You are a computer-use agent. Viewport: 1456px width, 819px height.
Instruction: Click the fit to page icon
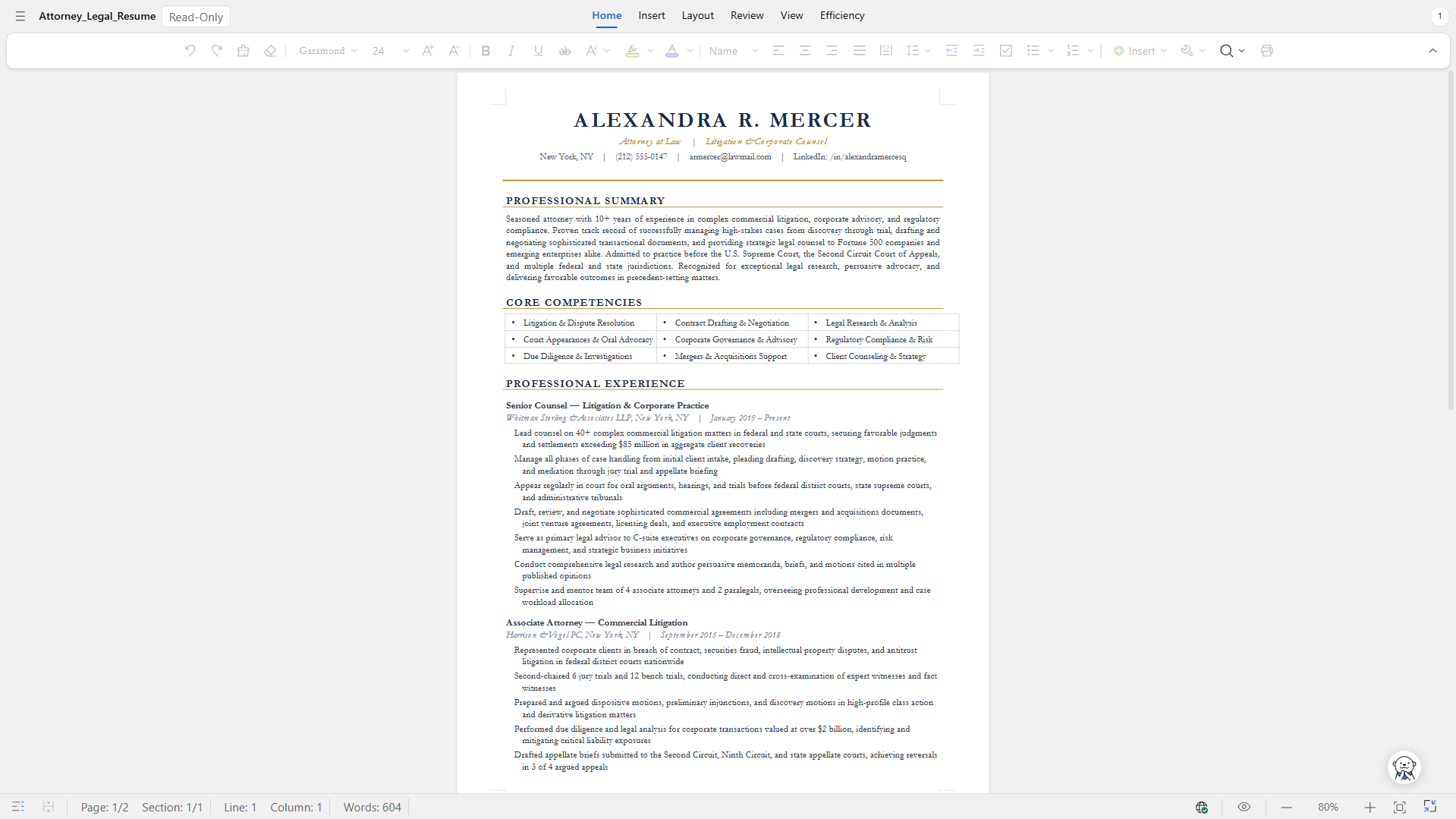pyautogui.click(x=1399, y=807)
